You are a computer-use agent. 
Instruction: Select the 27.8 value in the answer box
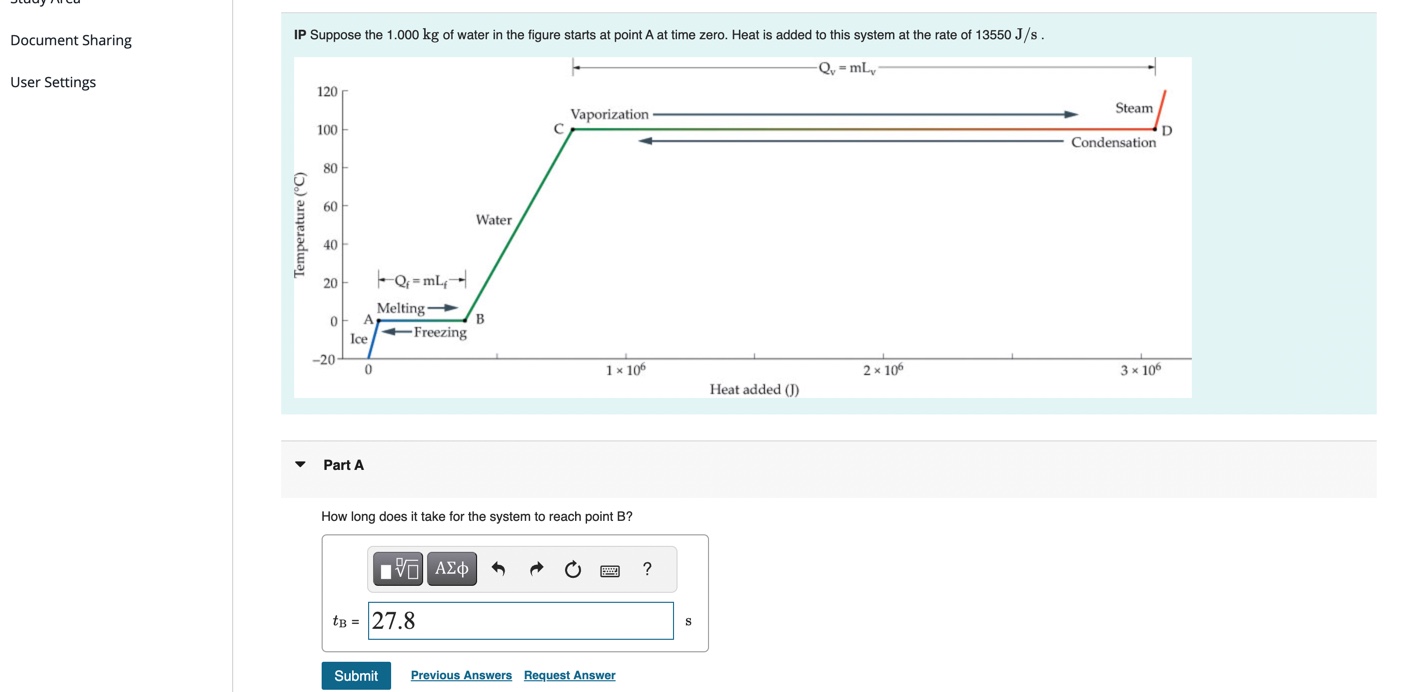393,620
